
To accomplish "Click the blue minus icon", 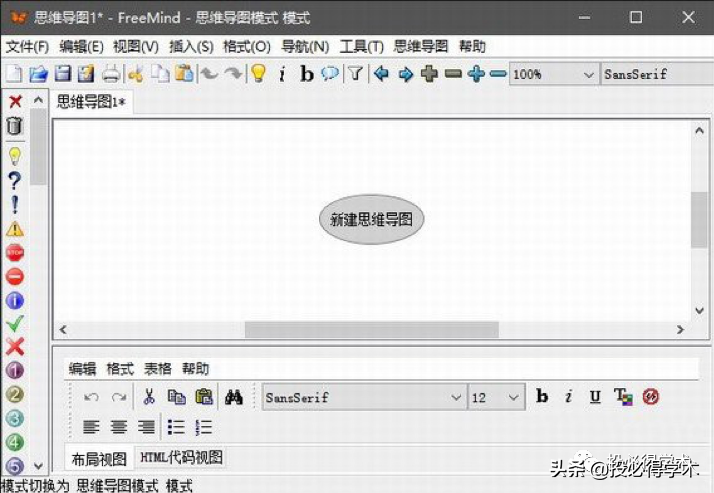I will coord(498,73).
